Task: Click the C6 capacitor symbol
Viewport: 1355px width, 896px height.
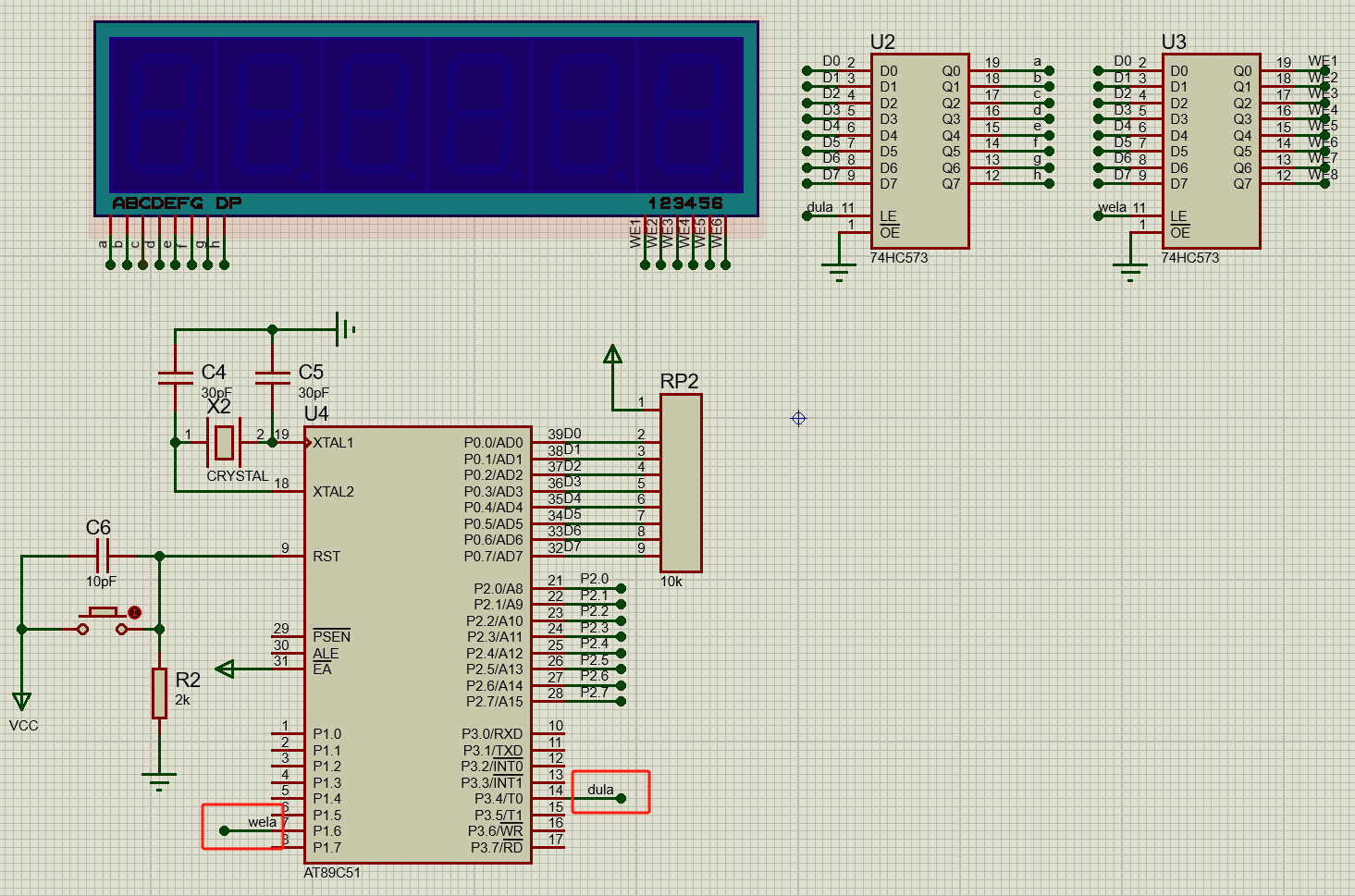Action: pyautogui.click(x=103, y=557)
